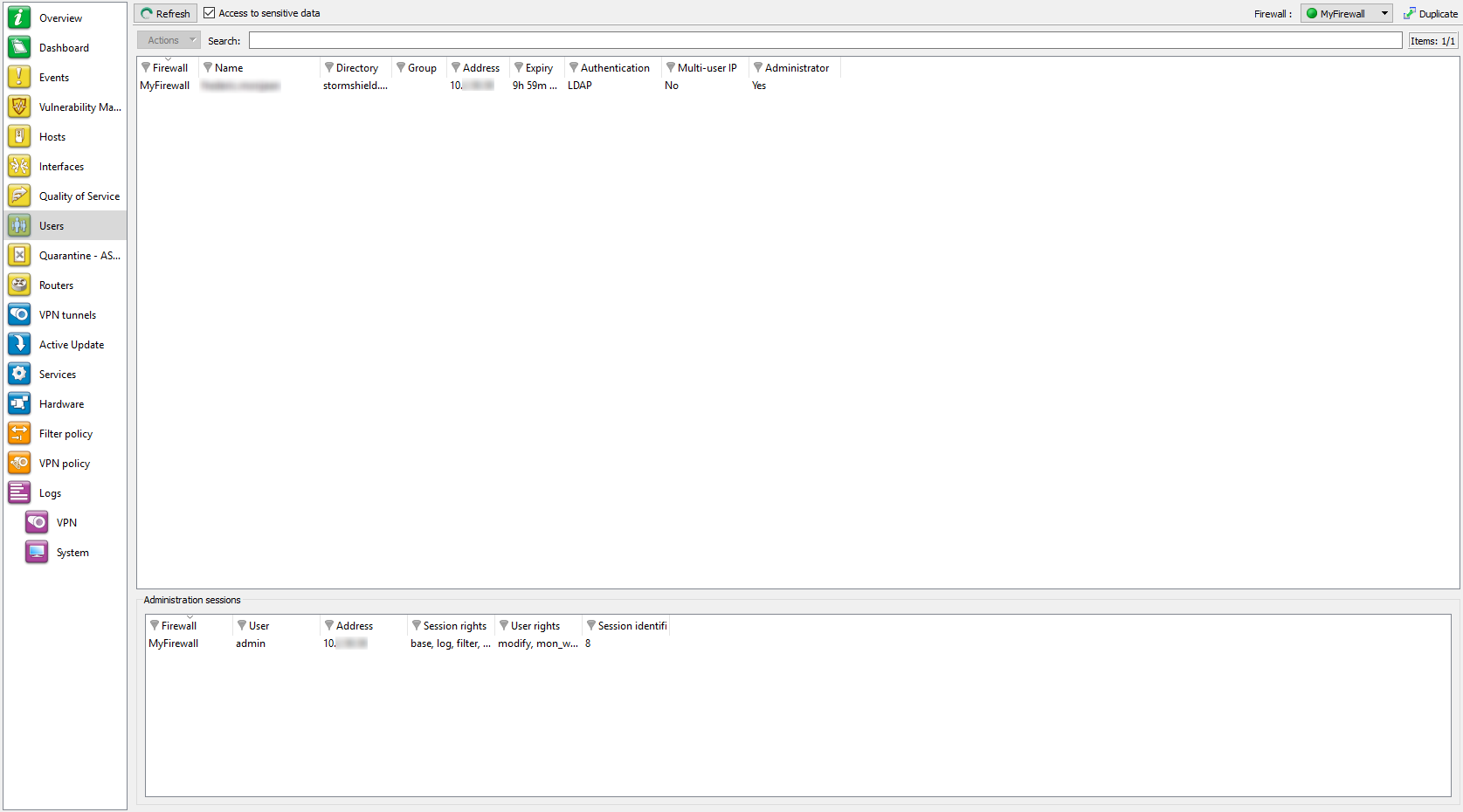Filter the Administrator column

tap(758, 67)
